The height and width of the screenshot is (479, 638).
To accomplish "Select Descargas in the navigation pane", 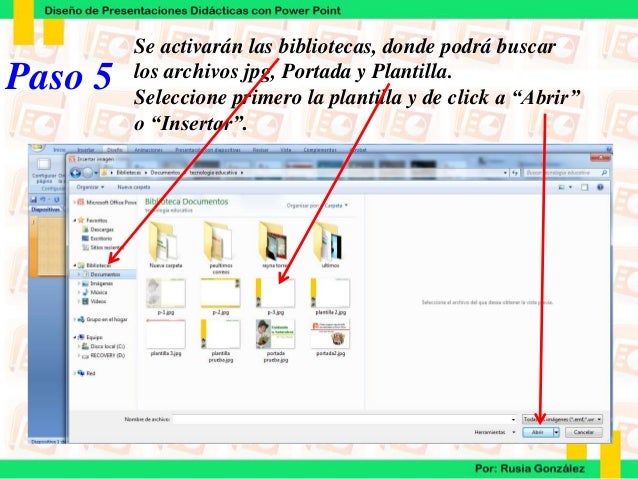I will [98, 230].
